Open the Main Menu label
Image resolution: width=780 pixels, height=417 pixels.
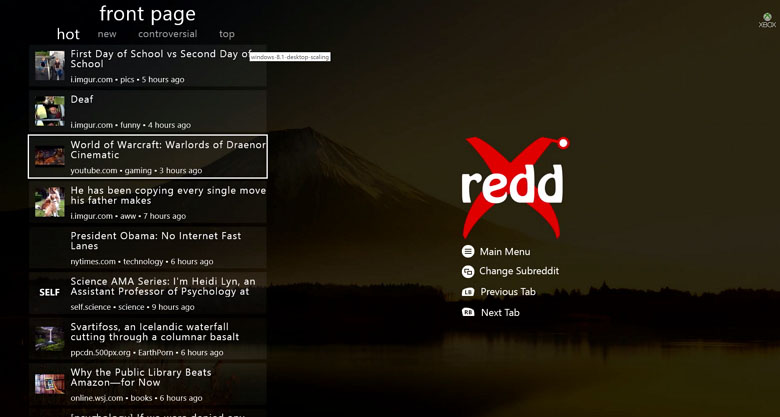coord(505,252)
